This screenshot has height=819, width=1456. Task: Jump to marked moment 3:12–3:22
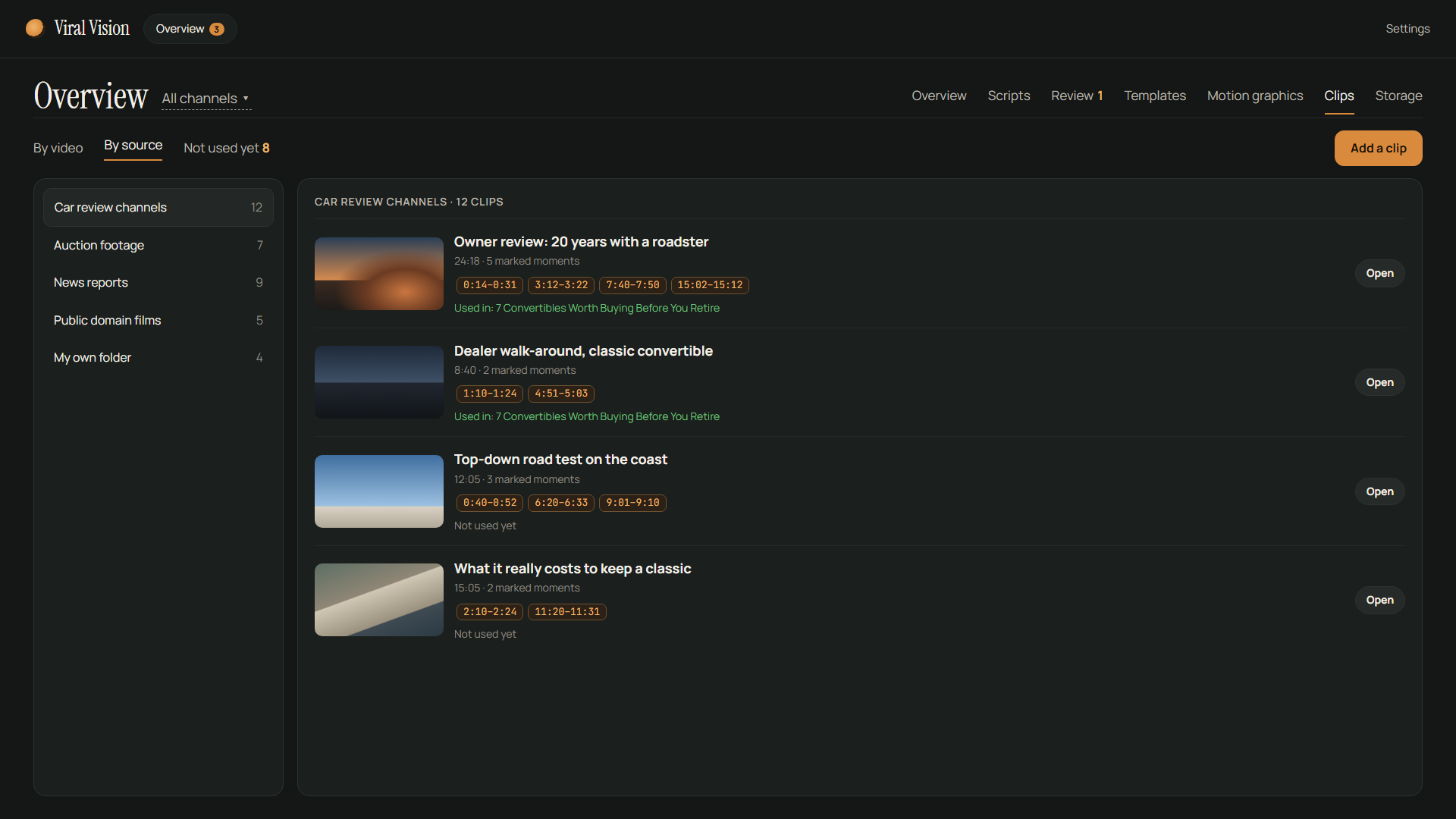pos(561,285)
